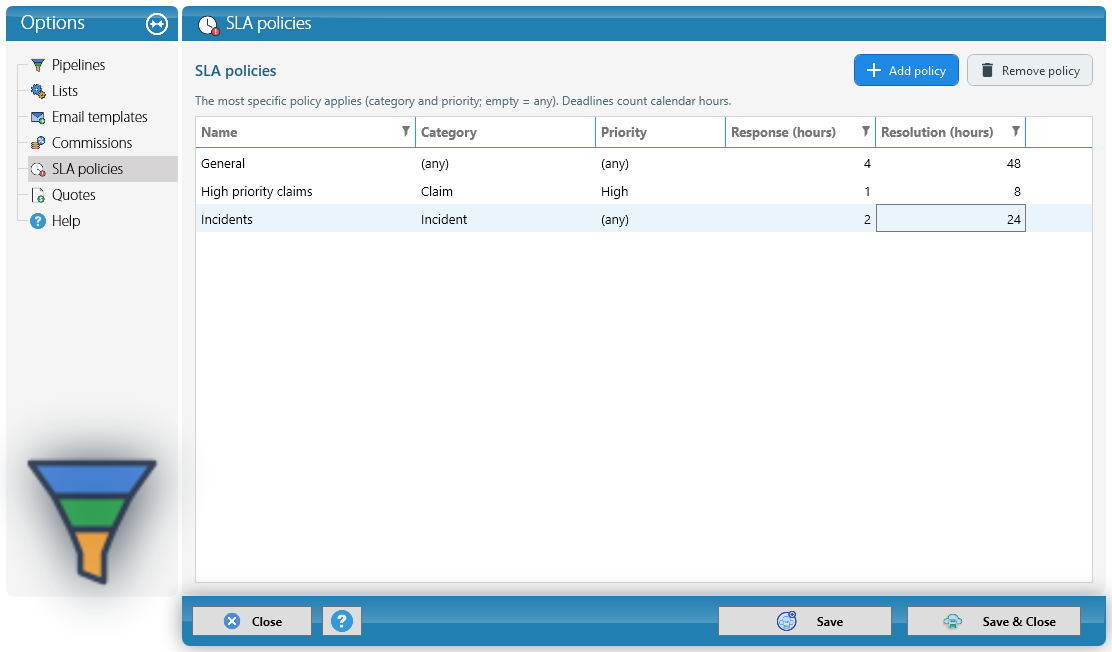Click the response value 4 for General
This screenshot has height=652, width=1112.
(x=801, y=164)
